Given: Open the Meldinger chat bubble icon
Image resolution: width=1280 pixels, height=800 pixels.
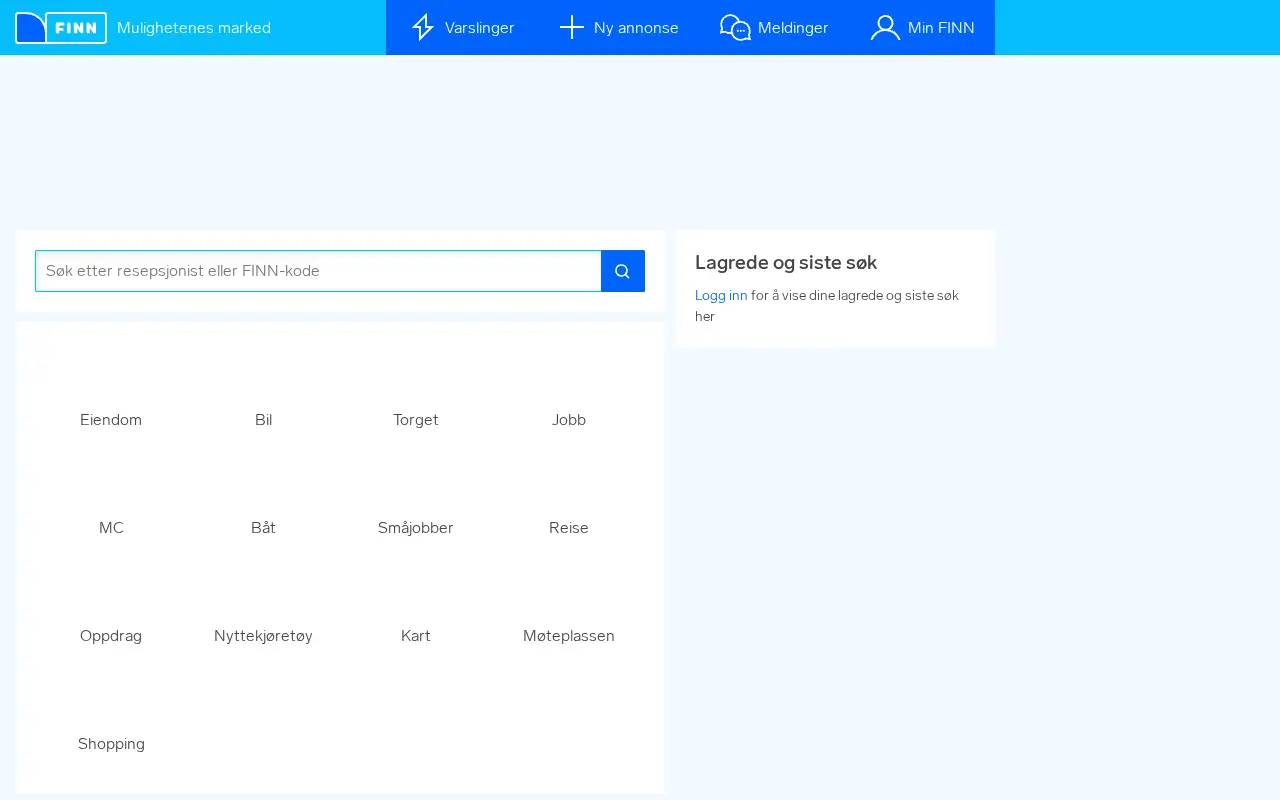Looking at the screenshot, I should coord(735,27).
